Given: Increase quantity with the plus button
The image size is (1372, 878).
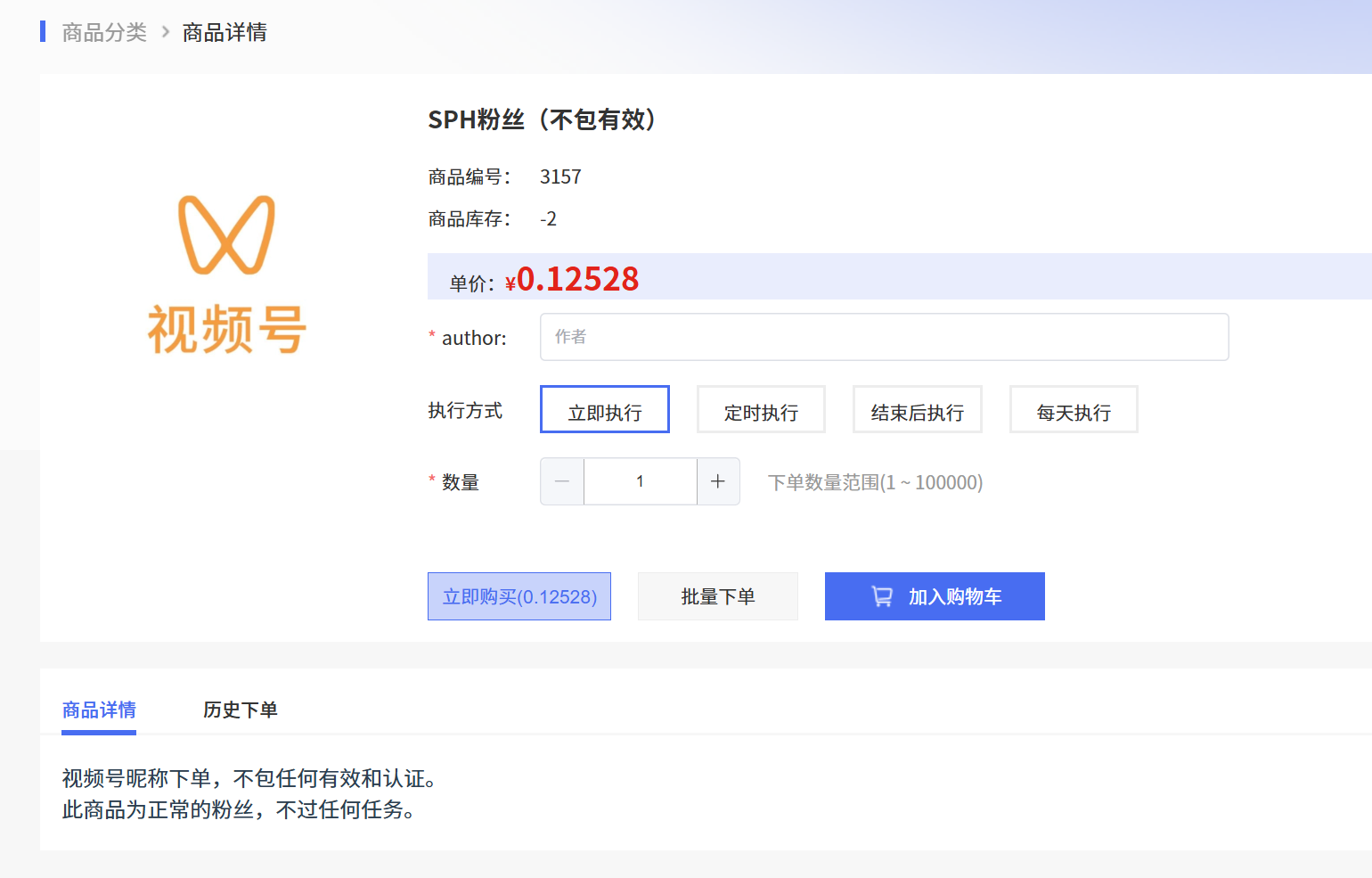Looking at the screenshot, I should click(718, 481).
